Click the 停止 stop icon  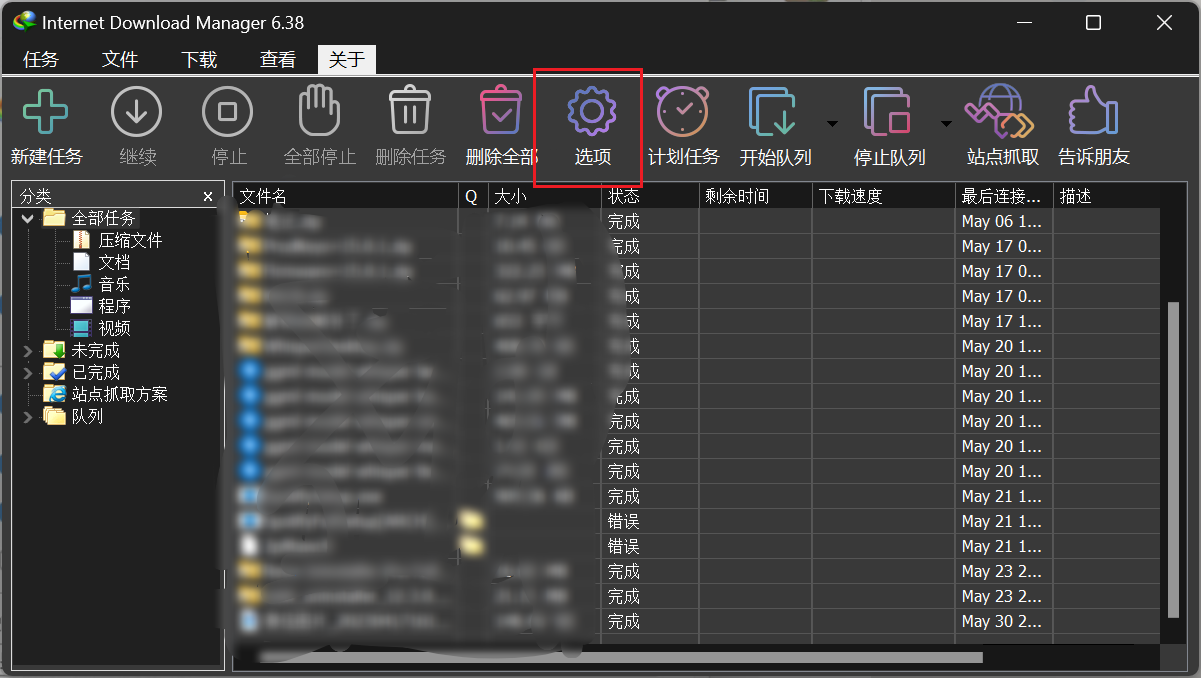228,112
